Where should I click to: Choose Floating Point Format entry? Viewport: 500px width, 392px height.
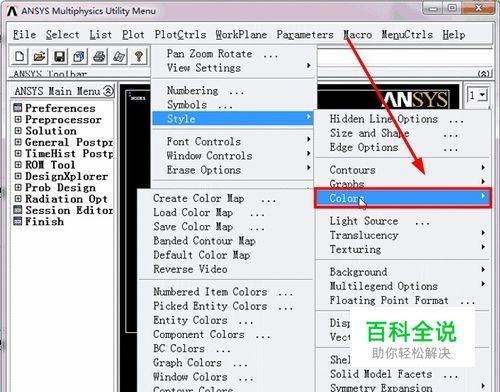click(402, 300)
